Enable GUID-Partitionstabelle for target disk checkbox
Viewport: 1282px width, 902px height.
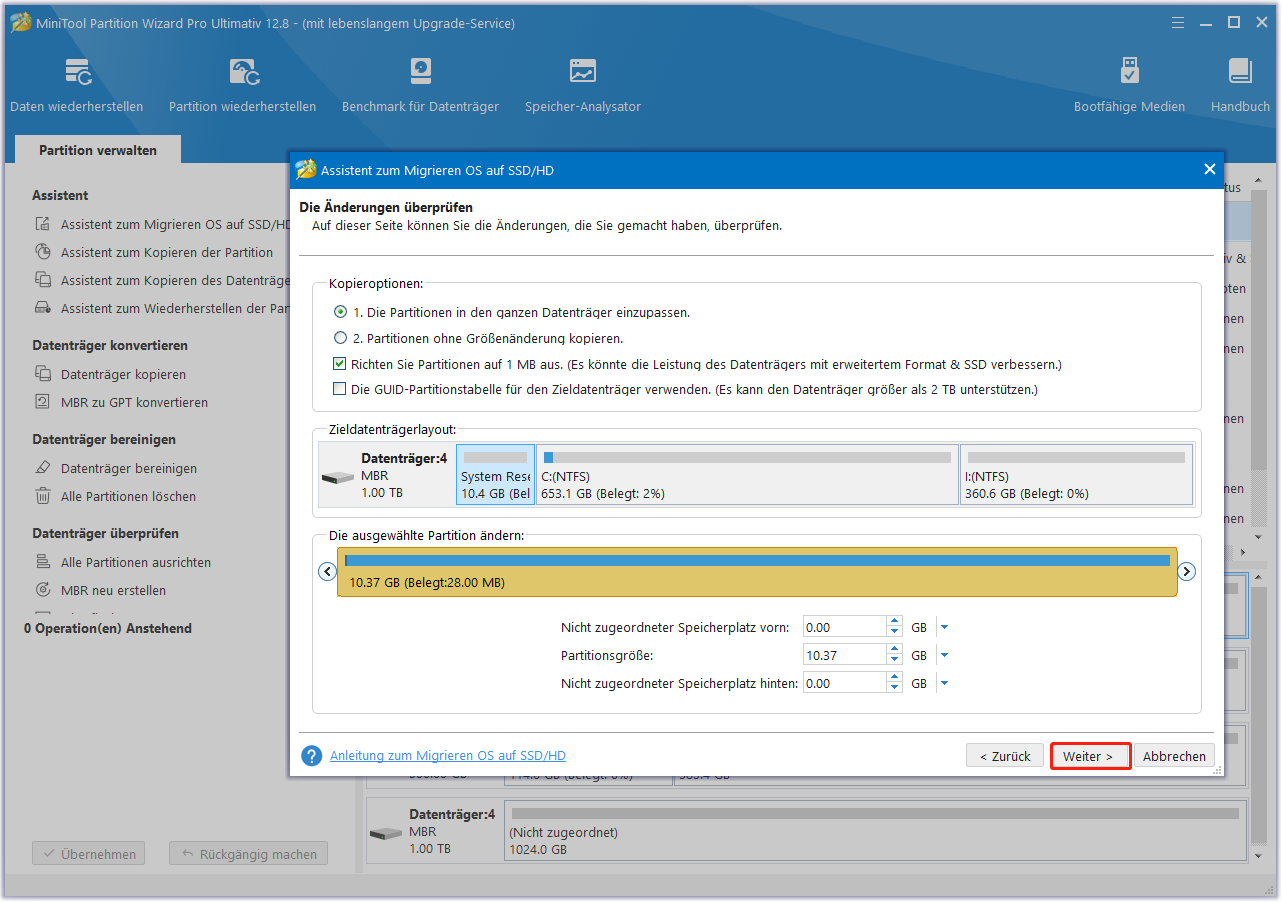[x=341, y=389]
